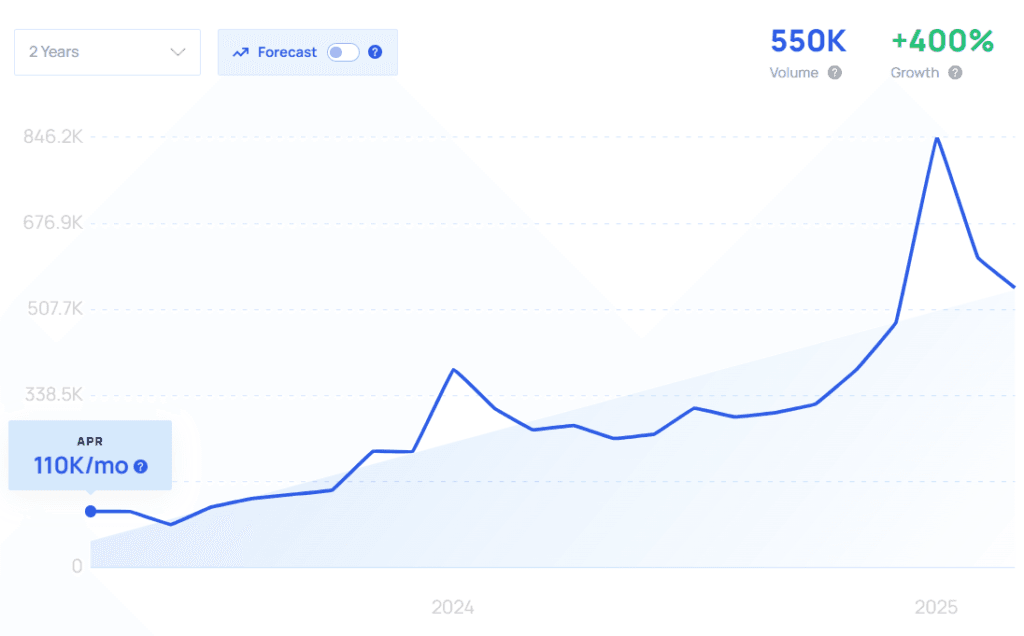Click the 550K volume figure
Screen dimensions: 1024x636
click(808, 42)
